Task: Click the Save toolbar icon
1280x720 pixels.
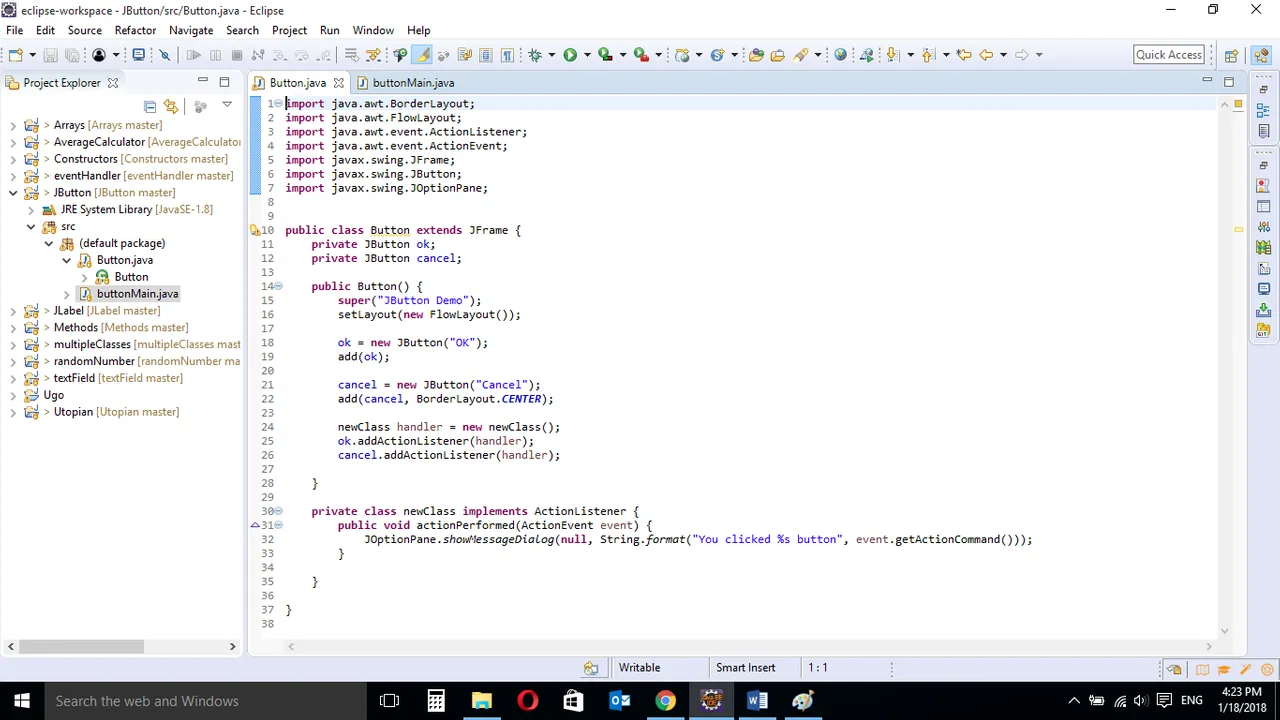Action: click(x=50, y=55)
